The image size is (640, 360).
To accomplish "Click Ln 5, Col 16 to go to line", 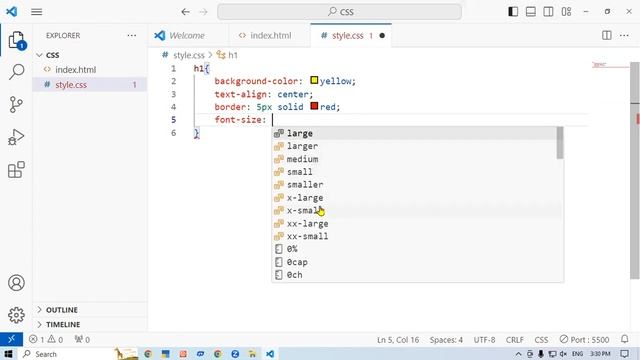I will (x=398, y=340).
